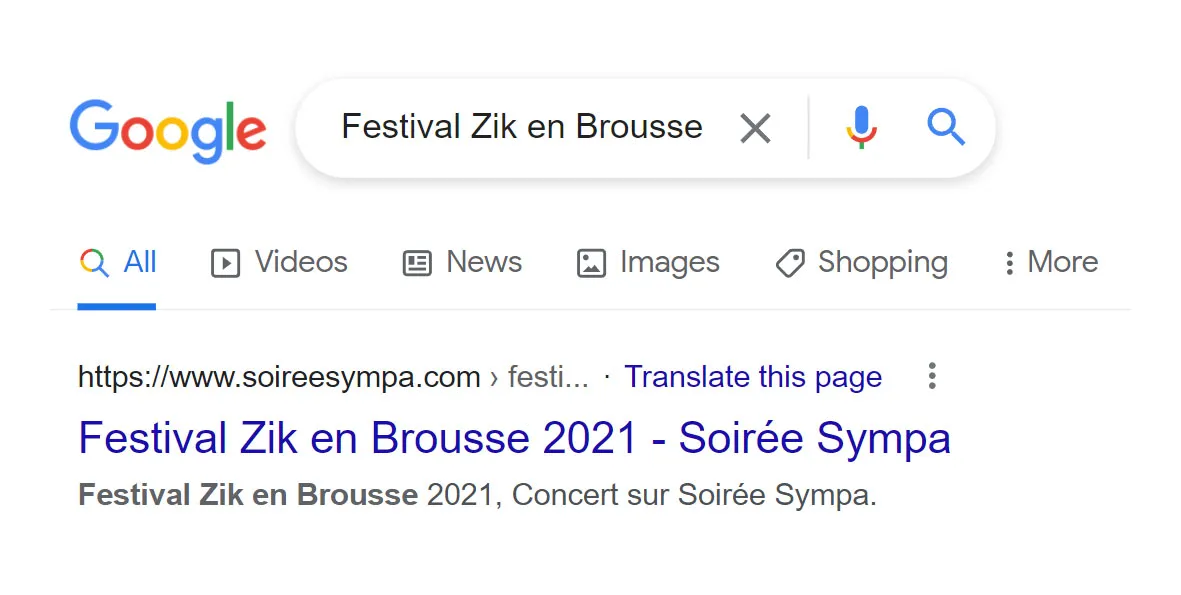Click the price tag icon beside Shopping
Image resolution: width=1181 pixels, height=595 pixels.
click(790, 263)
